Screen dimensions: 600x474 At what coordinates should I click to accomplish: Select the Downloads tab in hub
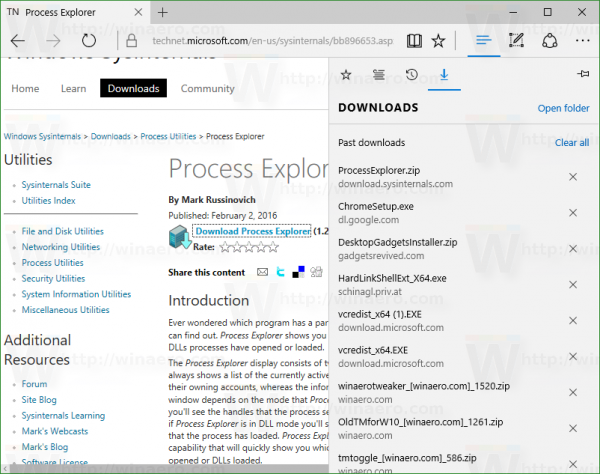pos(444,75)
